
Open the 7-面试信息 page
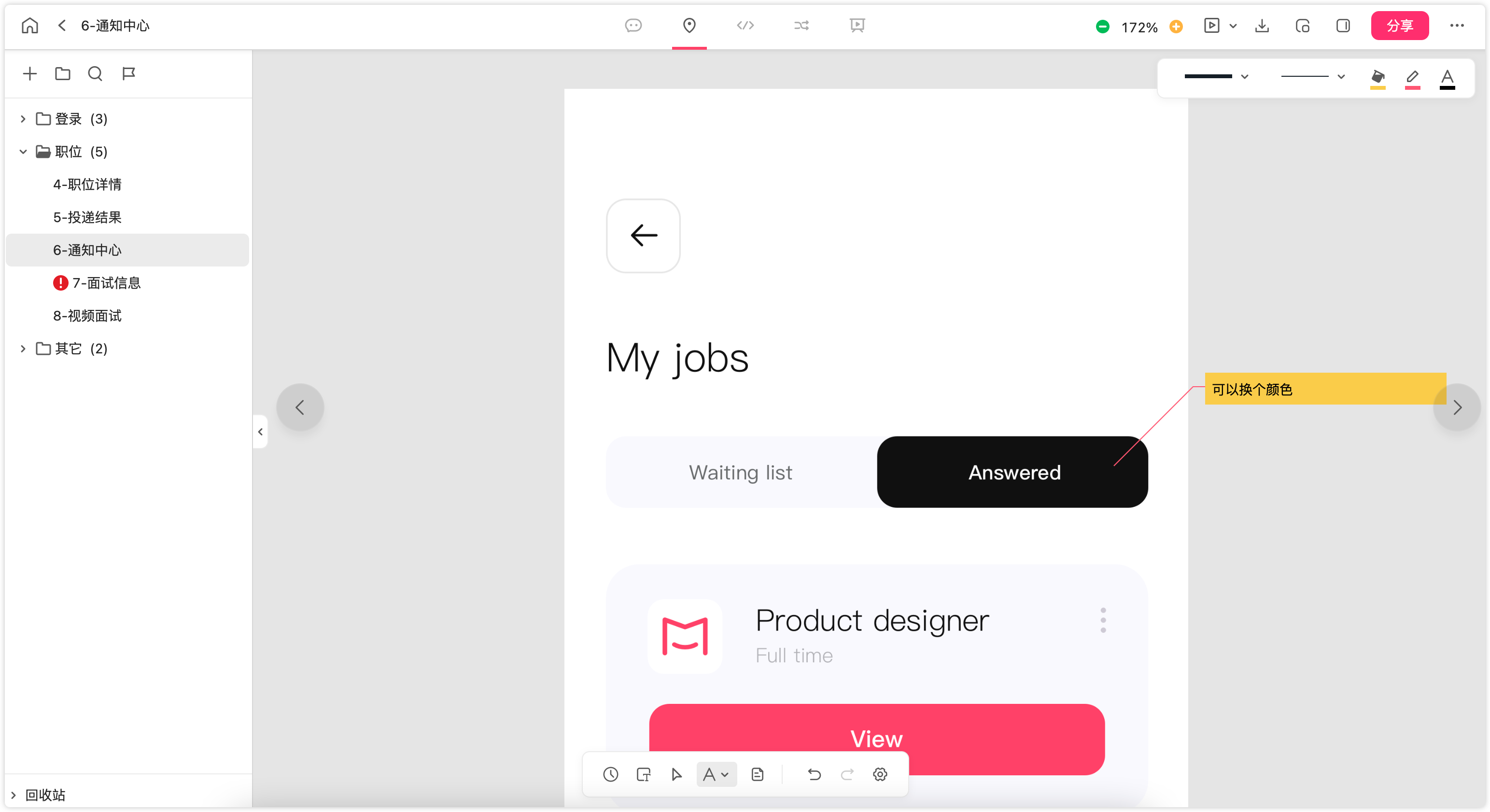point(106,283)
